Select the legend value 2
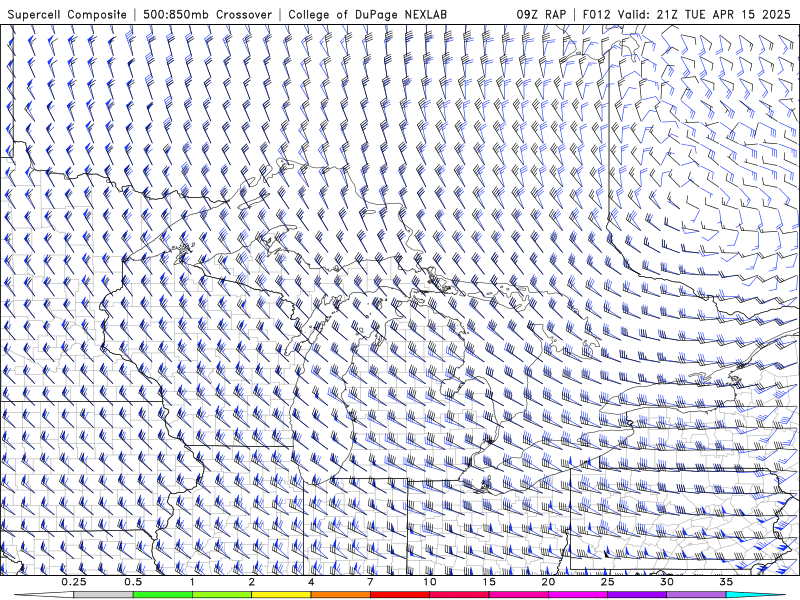The image size is (800, 600). [252, 582]
